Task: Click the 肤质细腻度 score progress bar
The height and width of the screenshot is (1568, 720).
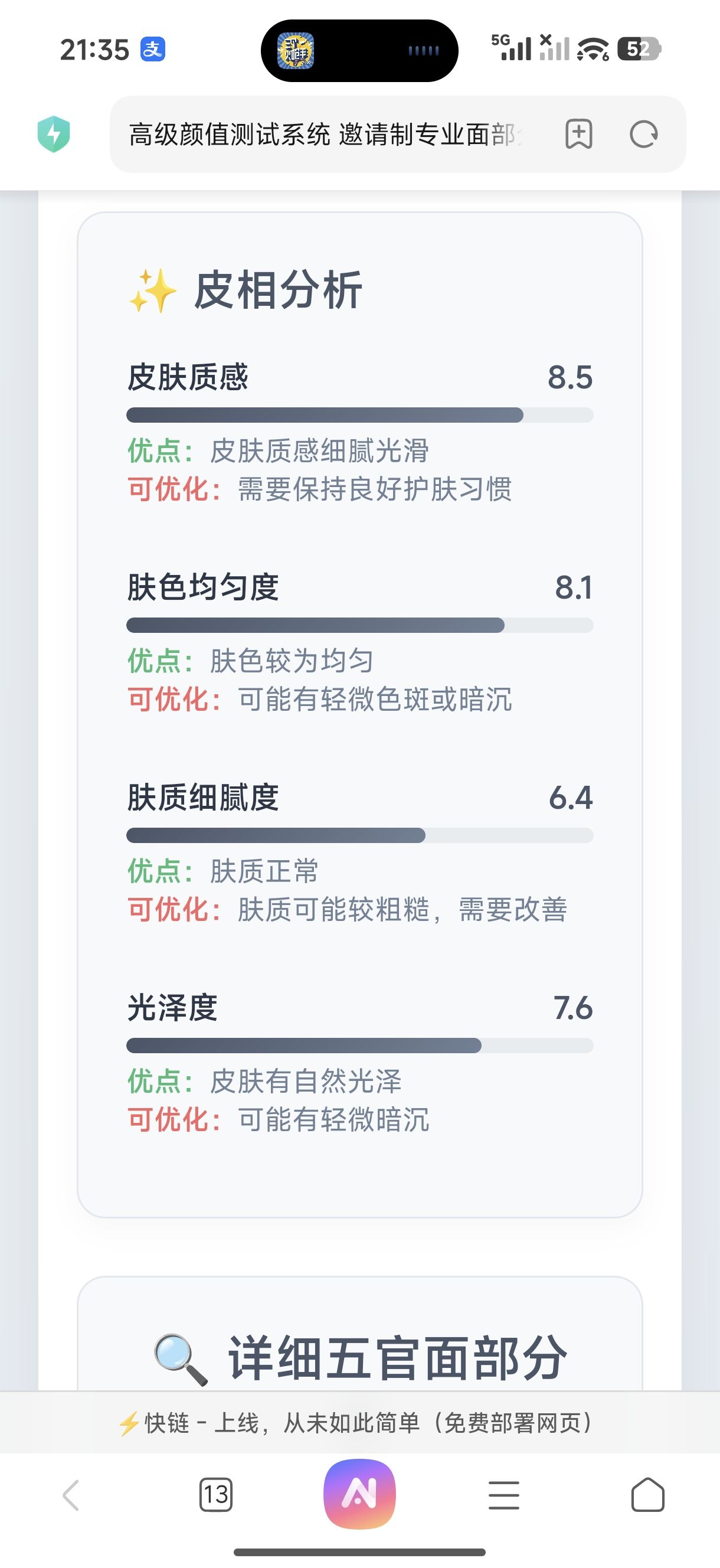Action: pyautogui.click(x=359, y=835)
